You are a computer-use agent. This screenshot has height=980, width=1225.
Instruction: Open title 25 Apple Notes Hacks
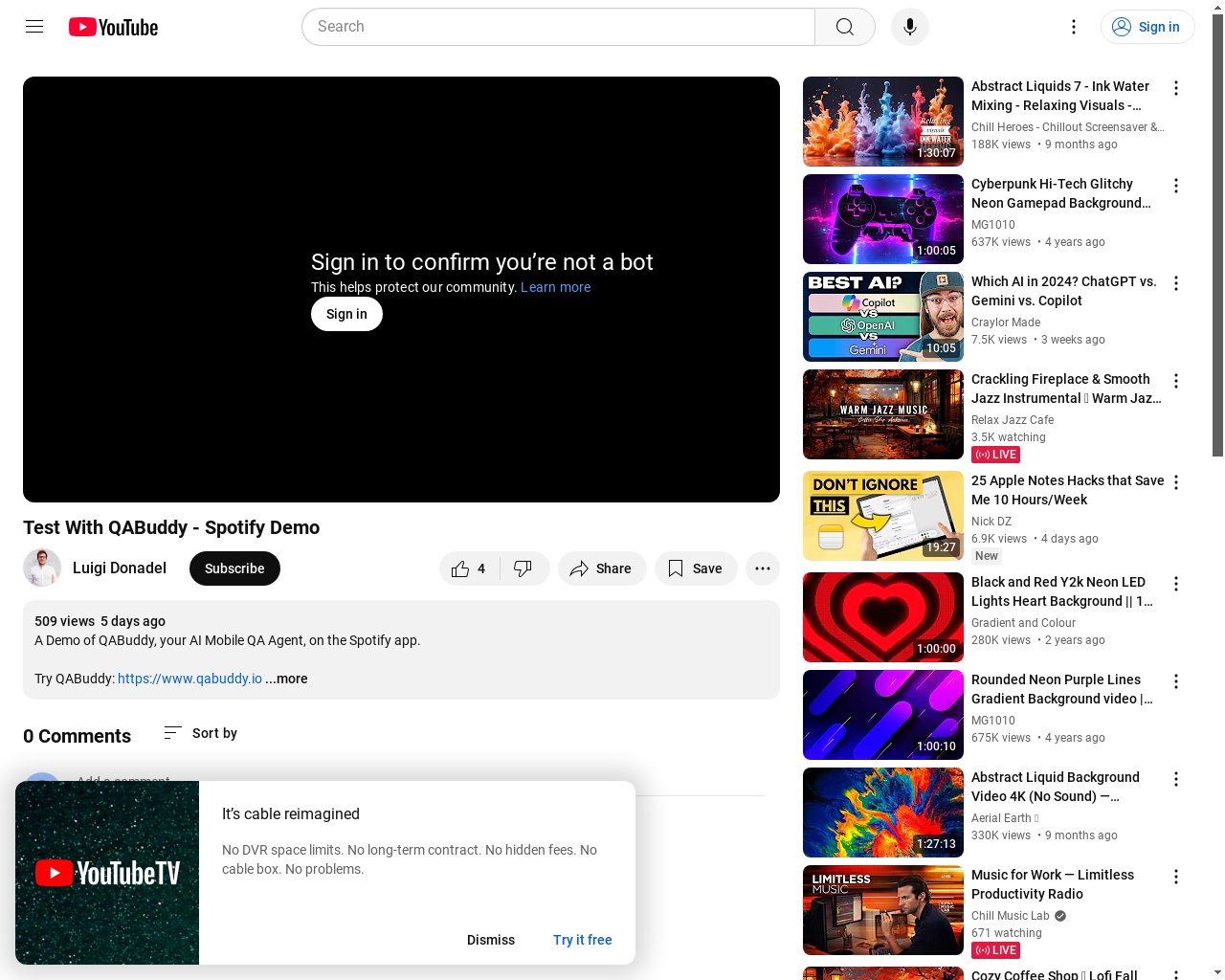point(1067,490)
